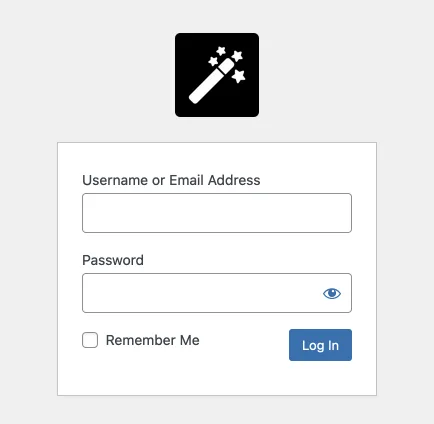
Task: Click the word Address in username label
Action: pos(234,180)
